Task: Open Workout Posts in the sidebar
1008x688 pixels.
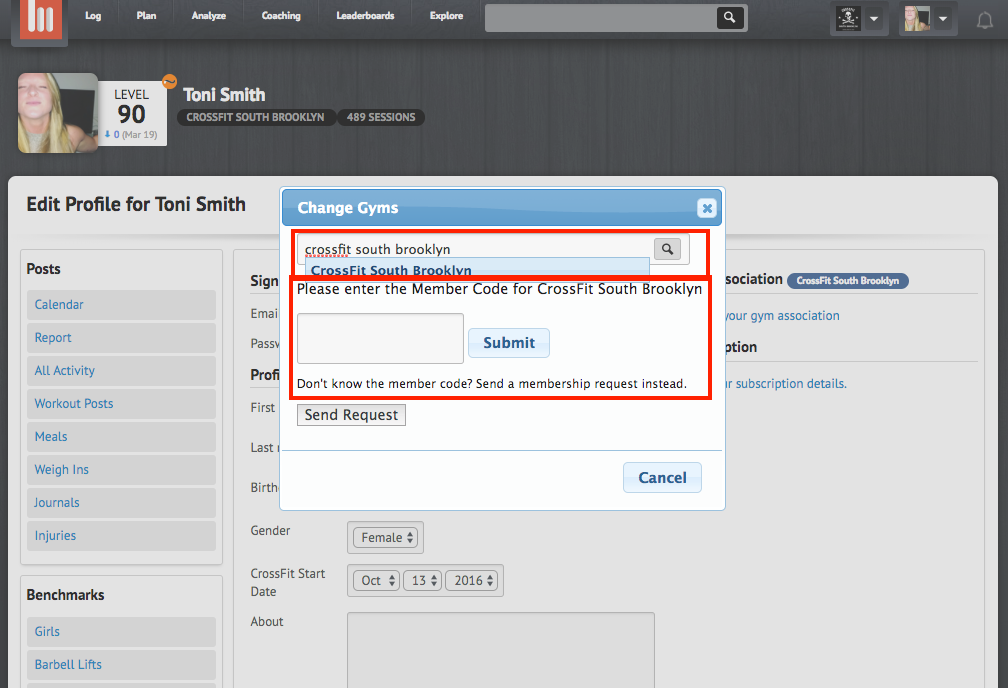Action: pos(122,404)
